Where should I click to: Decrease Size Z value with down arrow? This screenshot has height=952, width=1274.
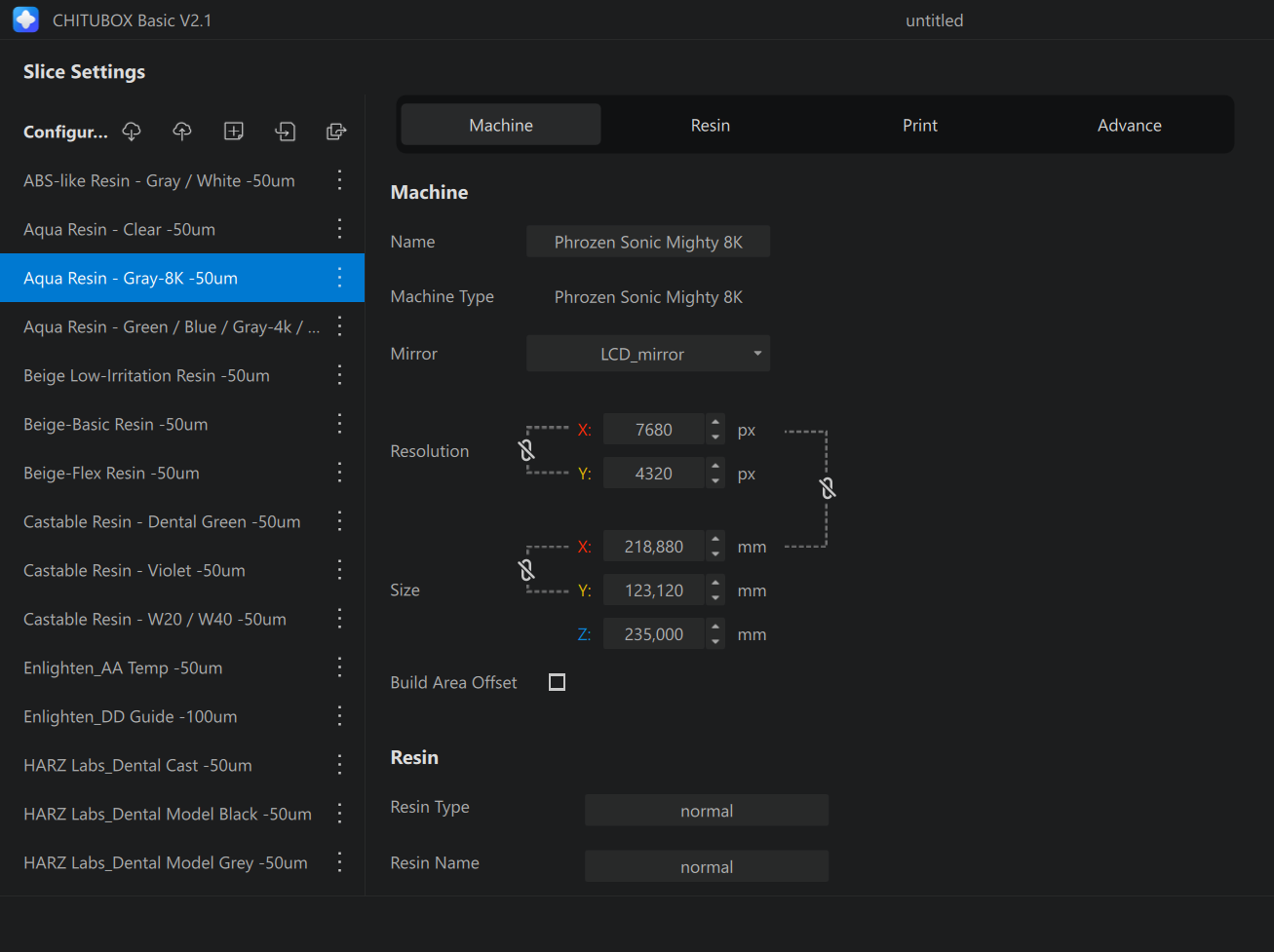tap(715, 641)
